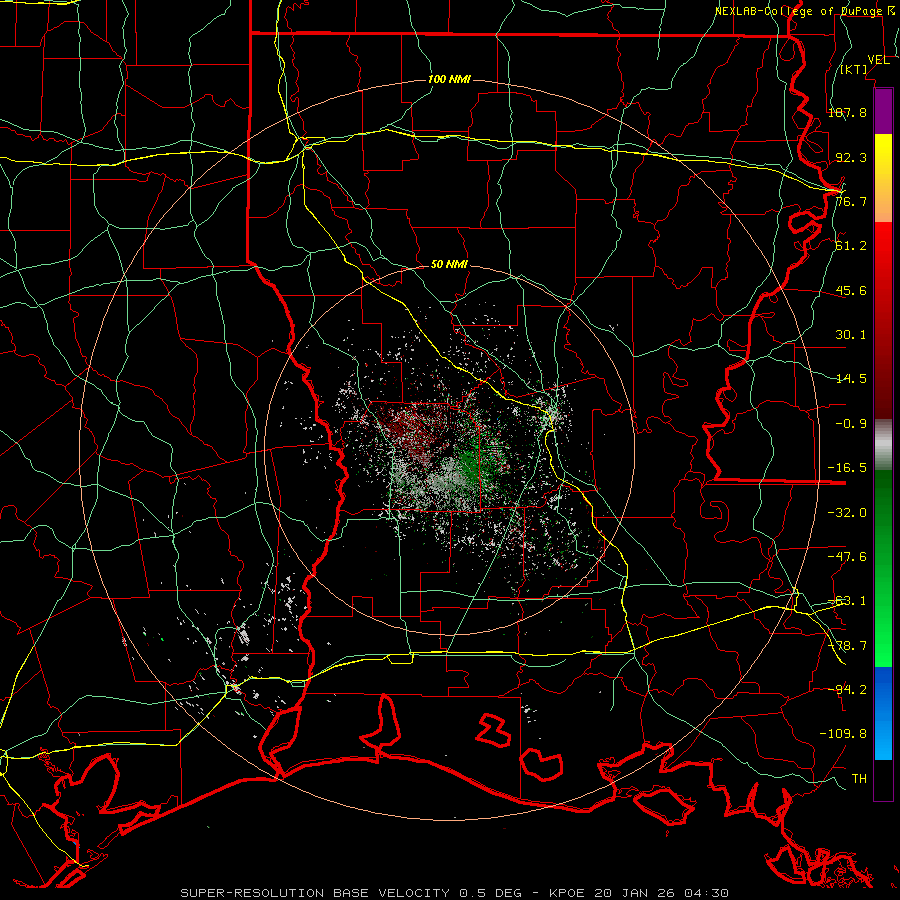The image size is (900, 900).
Task: Click the KT units label
Action: pos(854,69)
